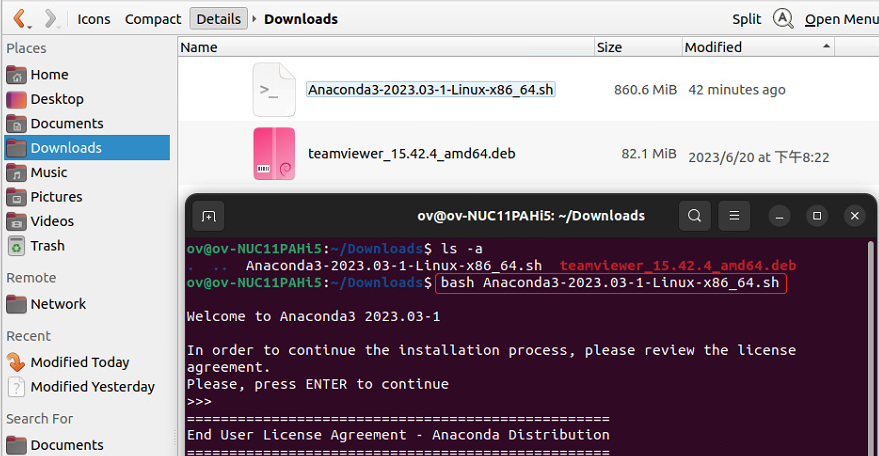Select file Anaconda3-2023.03-1-Linux-x86_64.sh

pyautogui.click(x=431, y=90)
